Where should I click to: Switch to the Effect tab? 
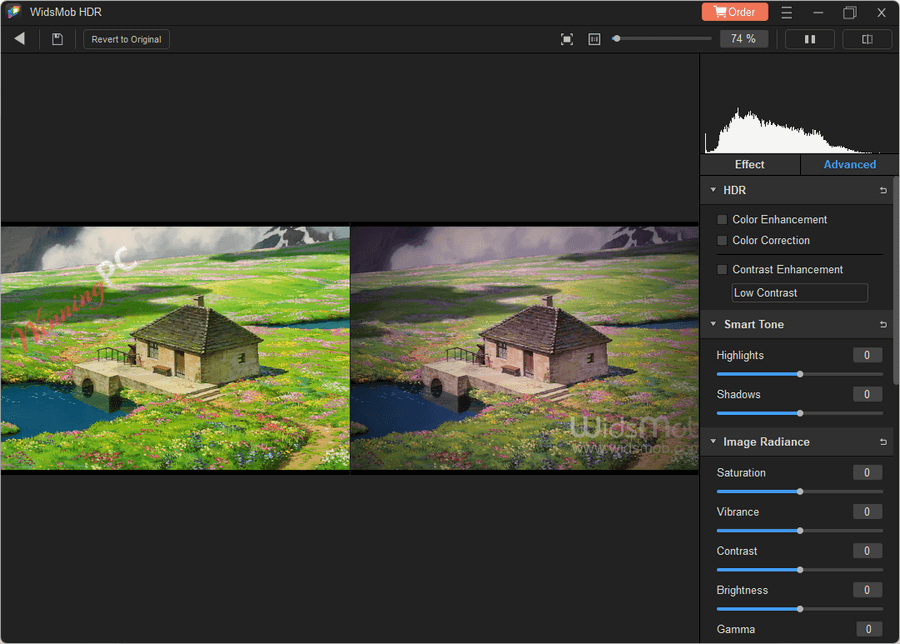coord(750,164)
